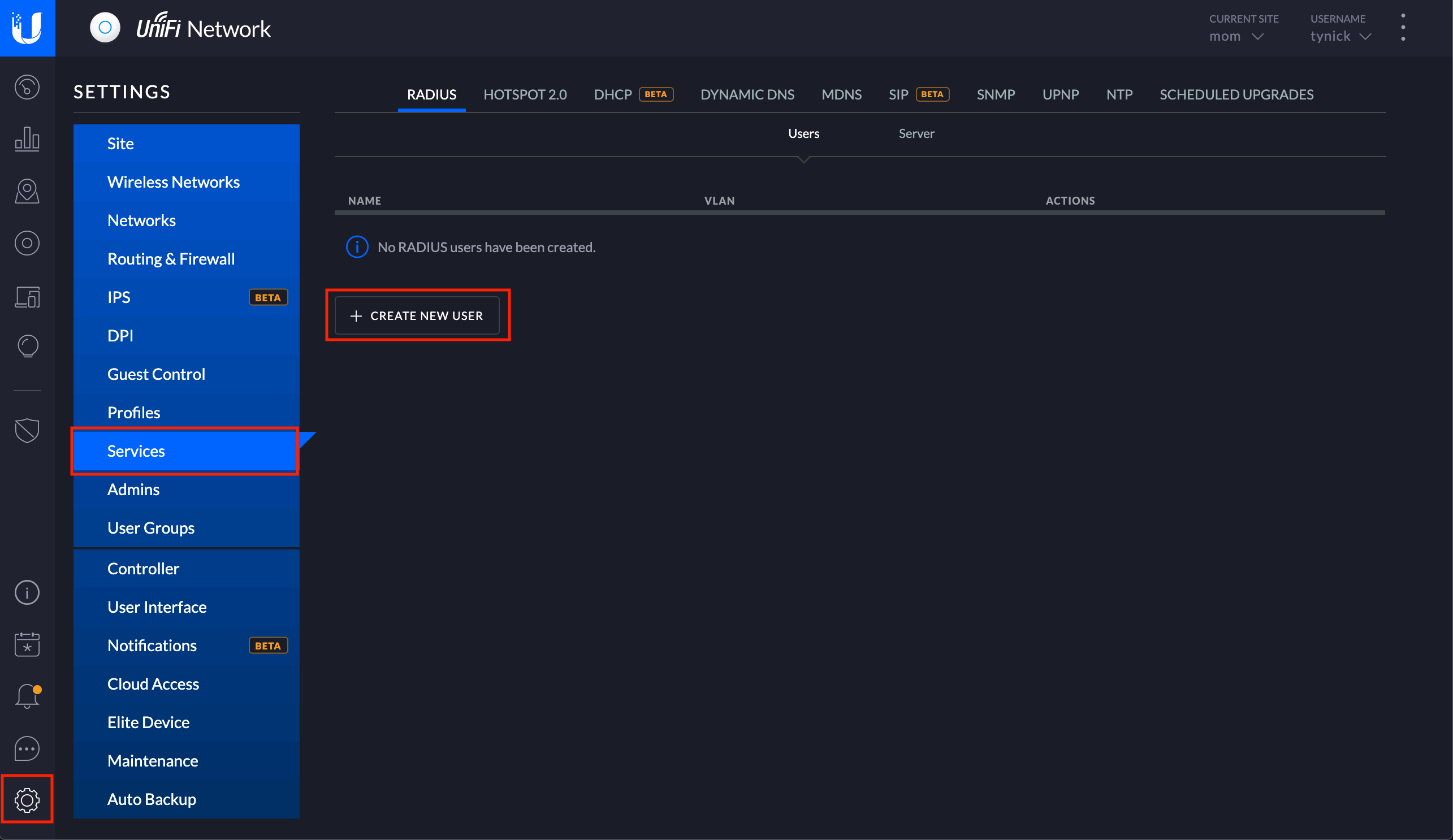
Task: Switch to the Server tab
Action: click(915, 132)
